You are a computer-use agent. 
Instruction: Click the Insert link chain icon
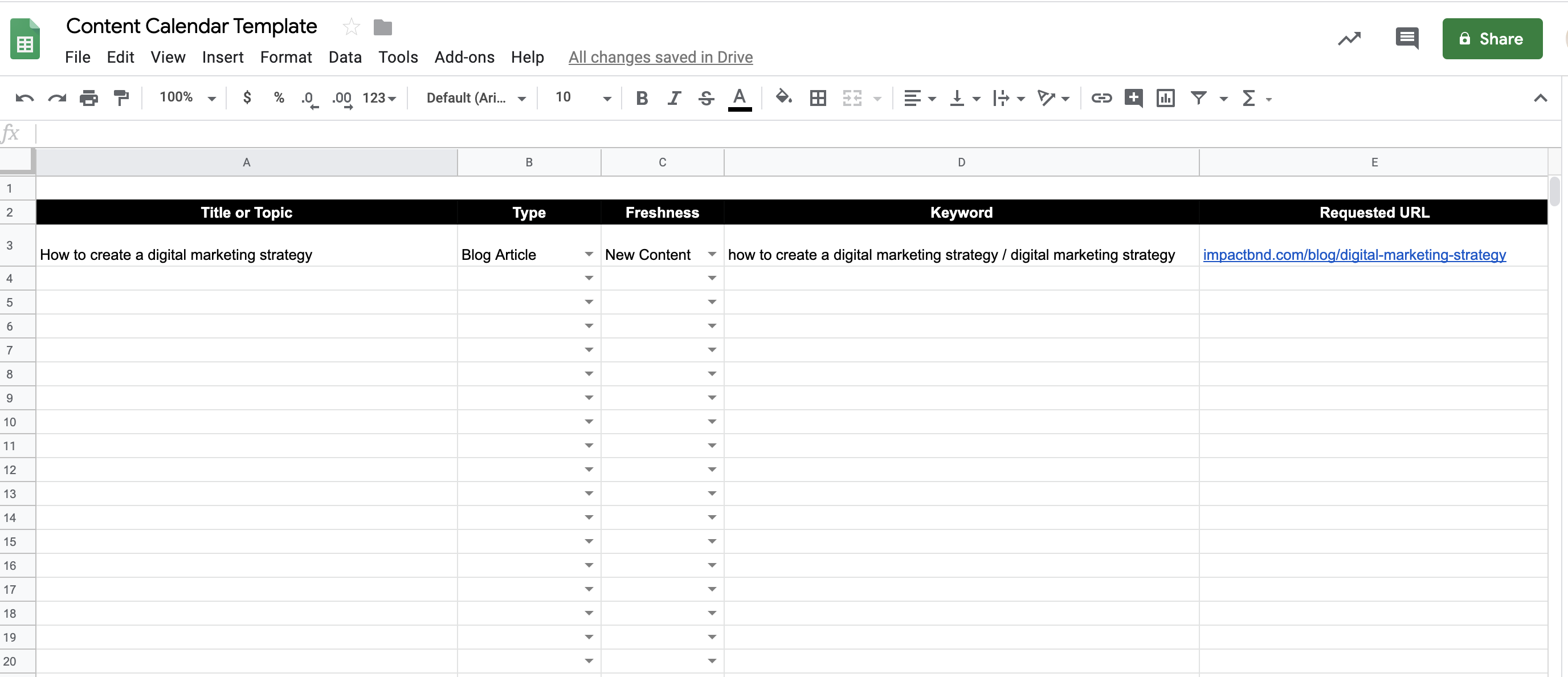(x=1101, y=98)
